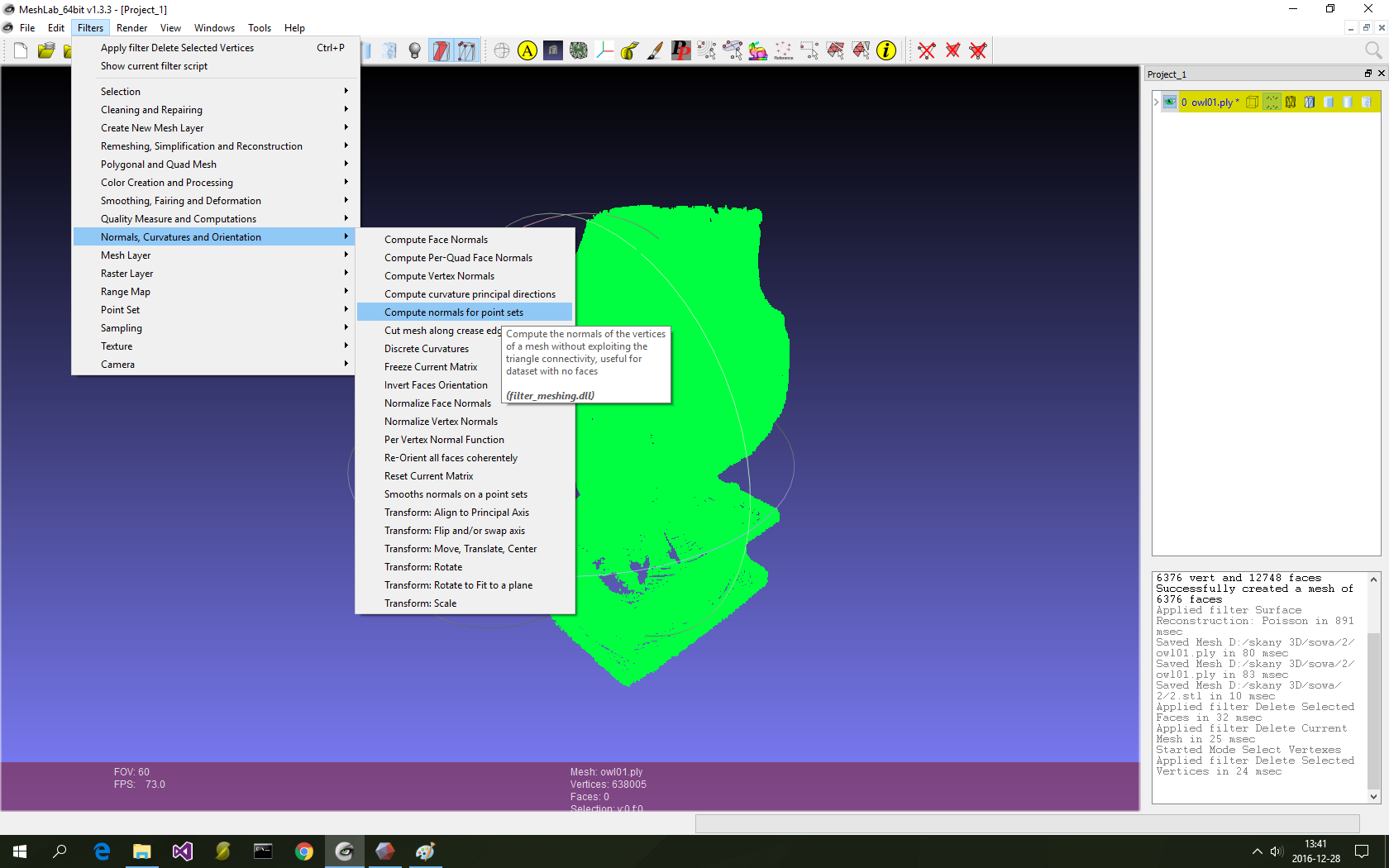Click the yellow info icon in toolbar
This screenshot has height=868, width=1389.
(x=886, y=51)
